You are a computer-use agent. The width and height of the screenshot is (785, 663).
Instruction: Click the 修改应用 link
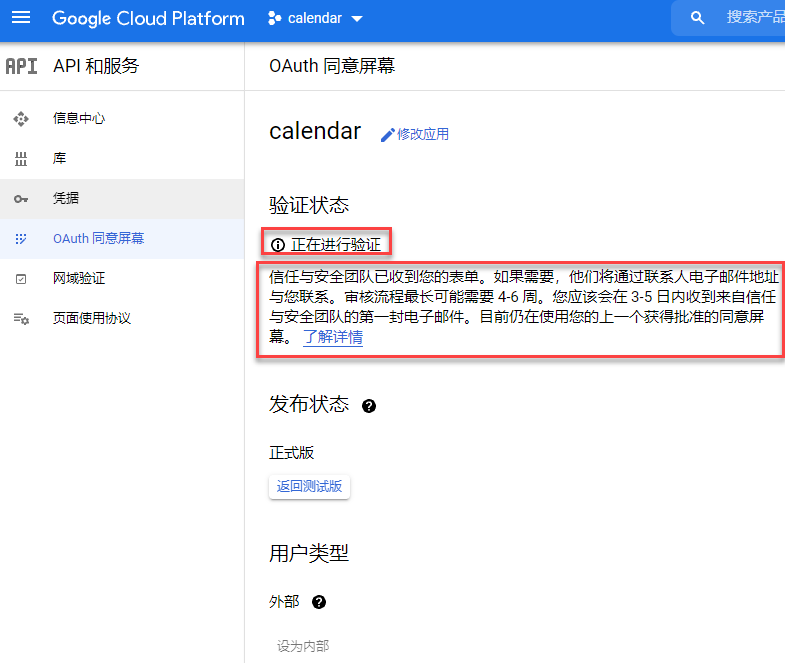tap(423, 134)
